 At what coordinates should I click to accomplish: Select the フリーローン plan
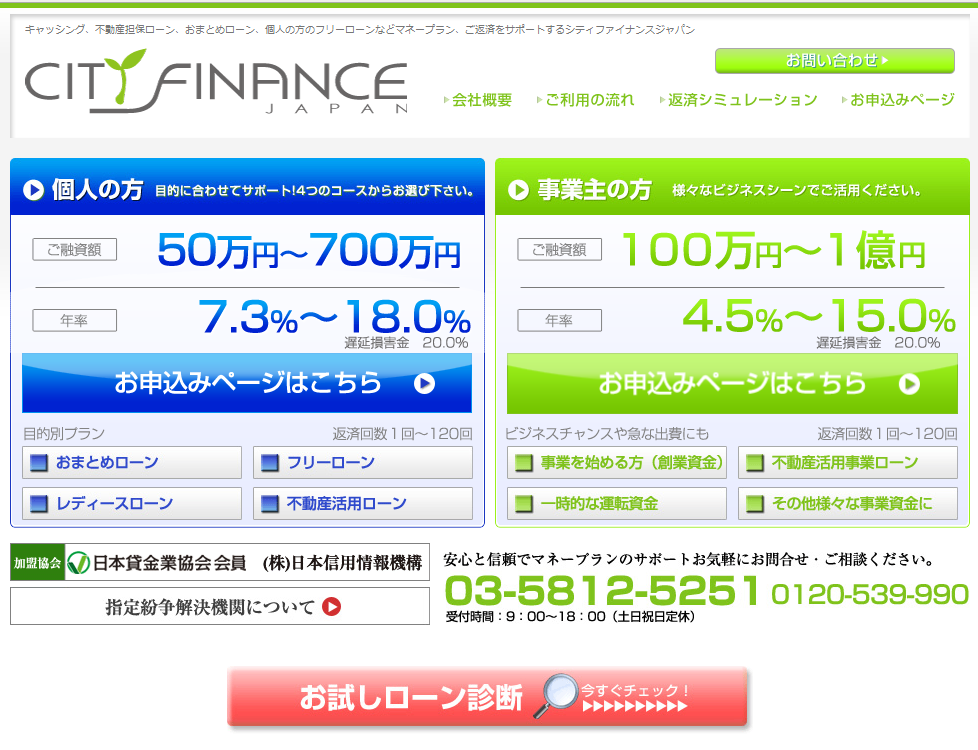point(362,462)
